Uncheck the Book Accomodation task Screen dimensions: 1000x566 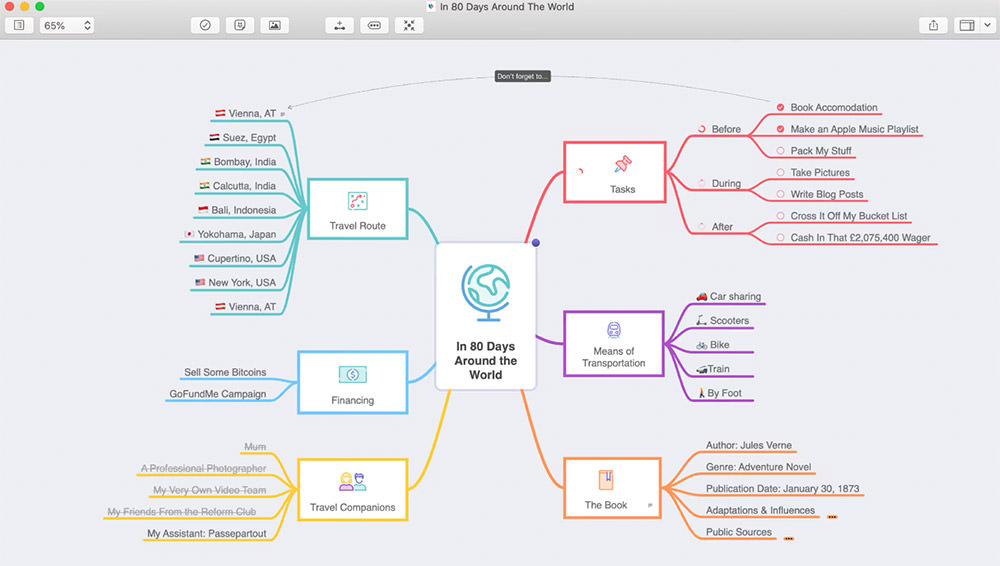click(x=780, y=107)
